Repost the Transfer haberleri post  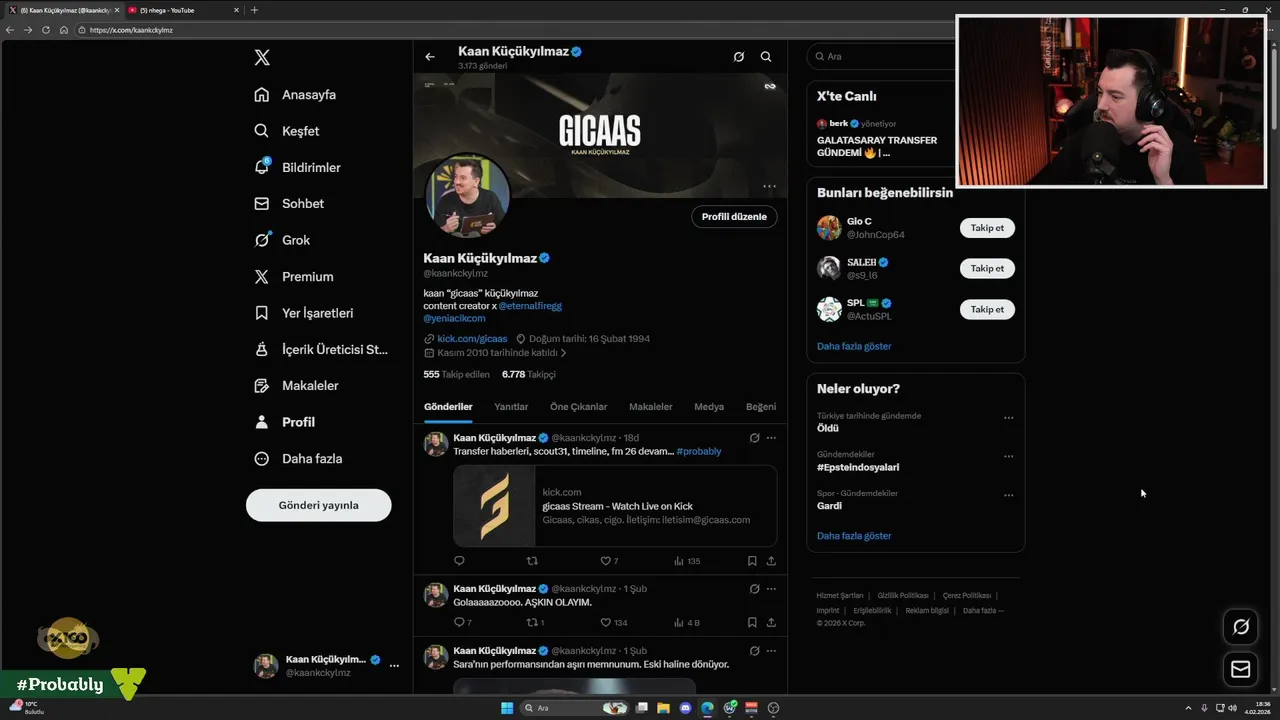(x=532, y=561)
